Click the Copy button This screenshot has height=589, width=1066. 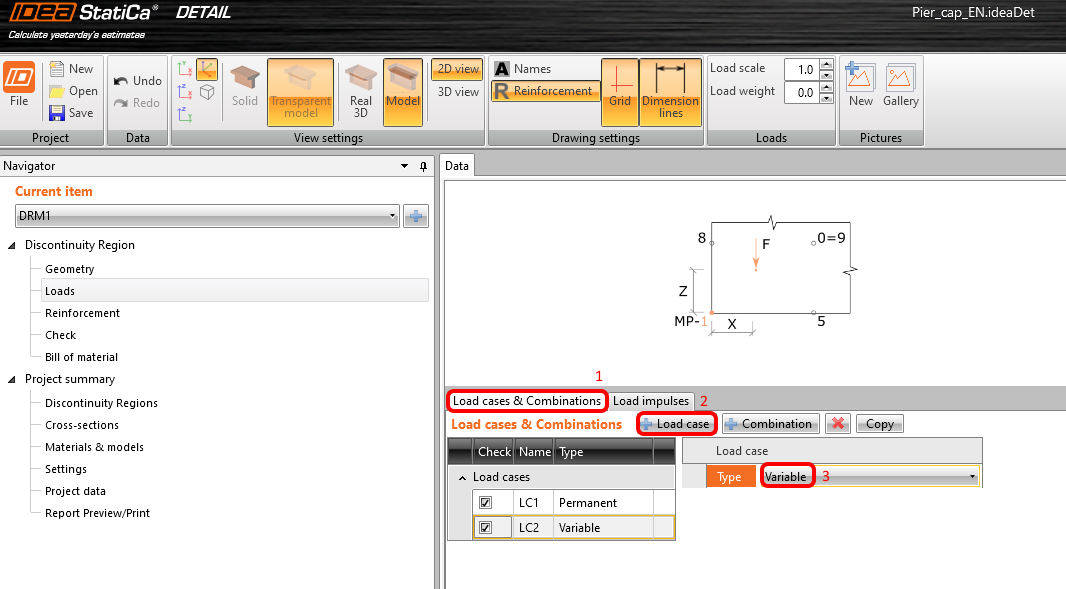[879, 424]
